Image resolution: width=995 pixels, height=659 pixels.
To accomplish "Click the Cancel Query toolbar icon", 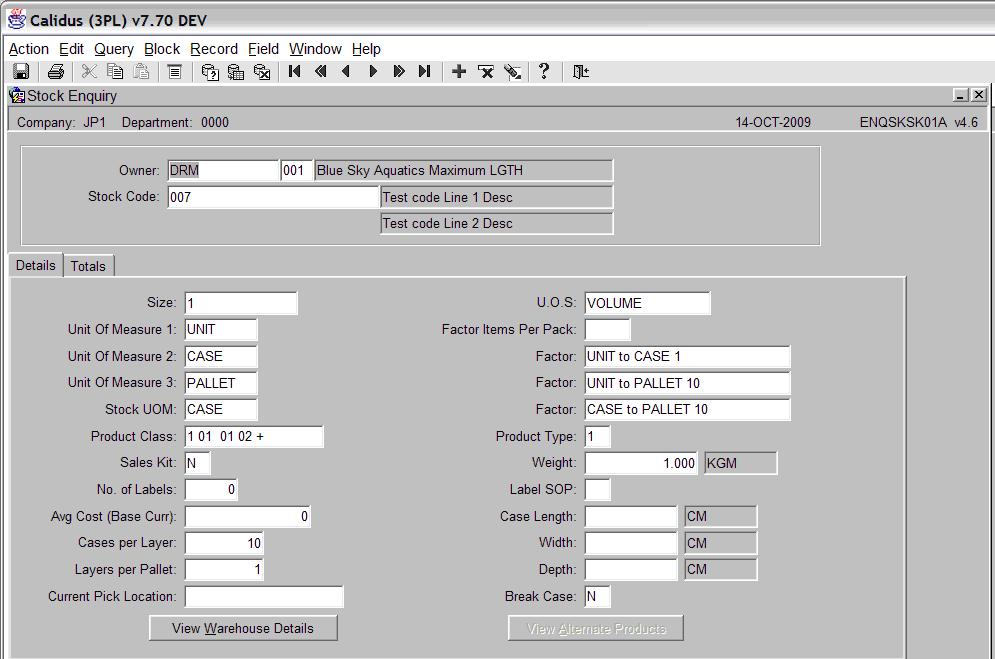I will point(262,72).
